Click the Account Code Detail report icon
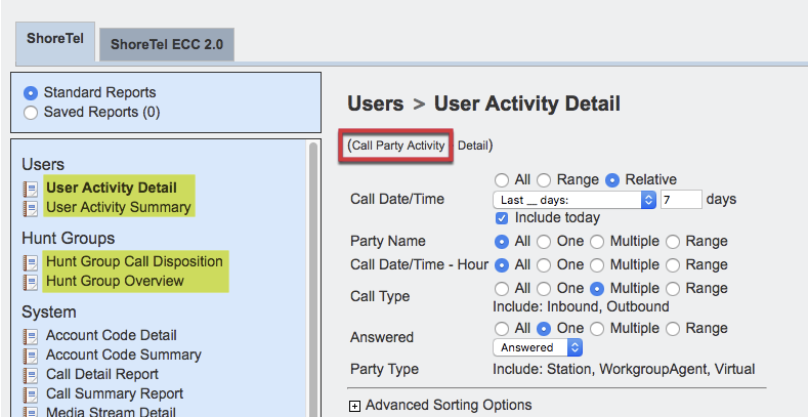 pyautogui.click(x=30, y=336)
